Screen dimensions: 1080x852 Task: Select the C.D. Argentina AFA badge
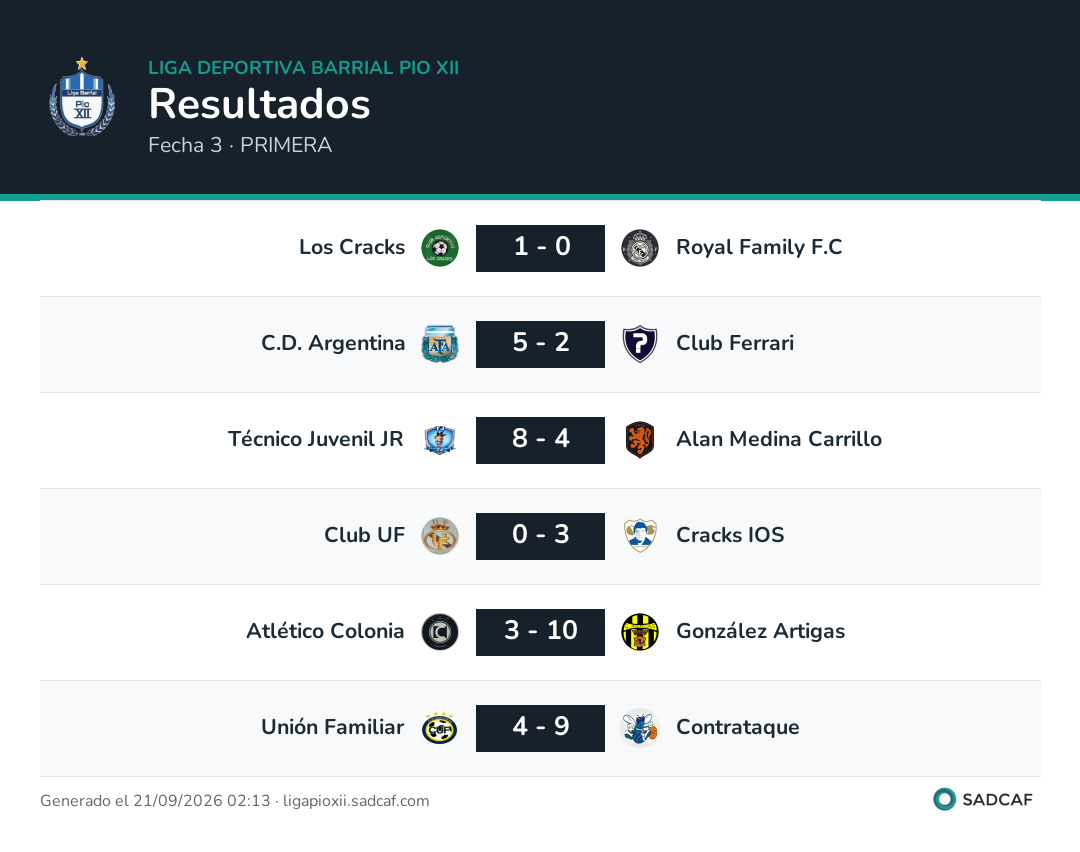(439, 344)
